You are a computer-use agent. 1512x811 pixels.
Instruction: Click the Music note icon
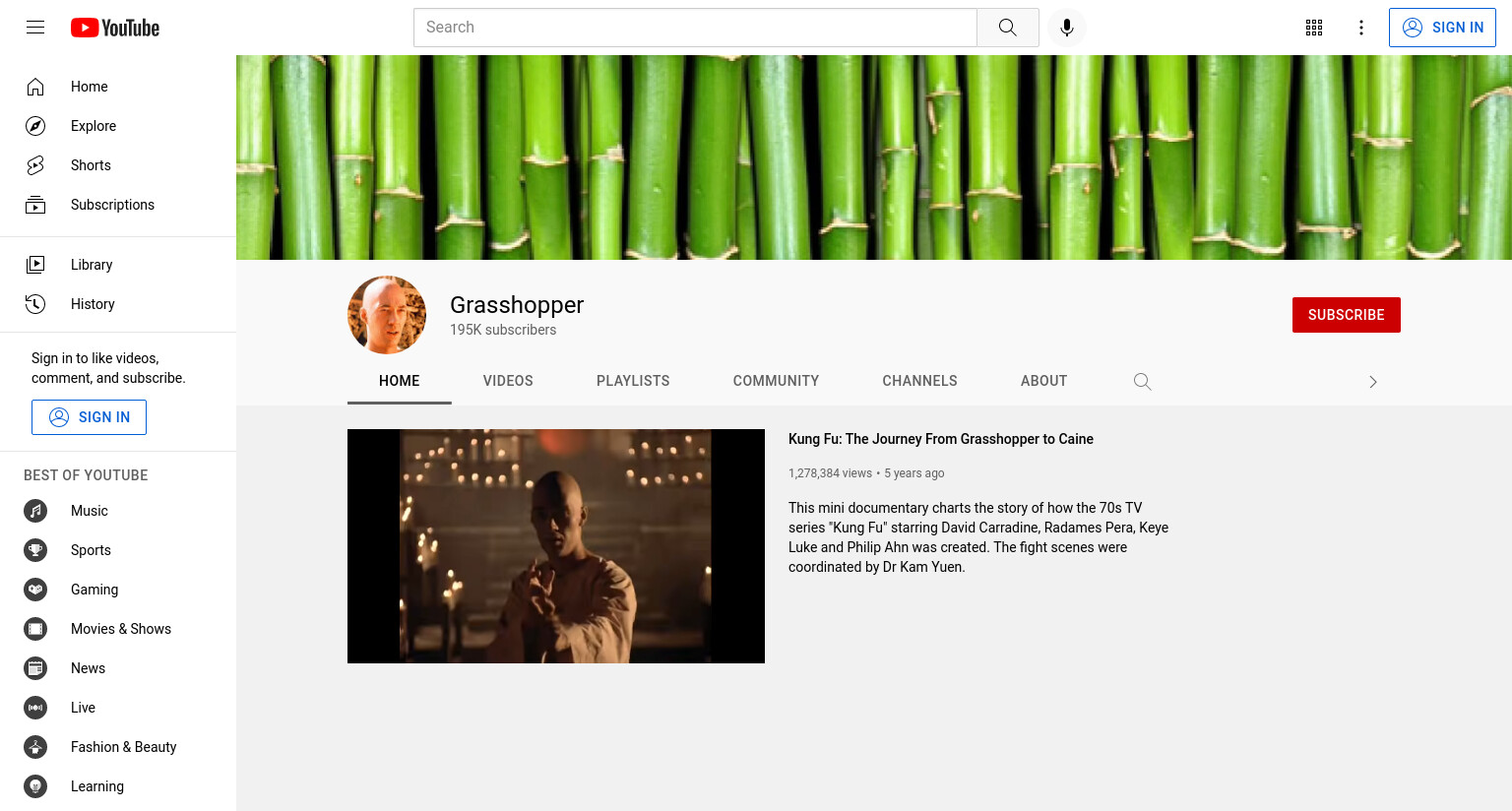pyautogui.click(x=35, y=511)
